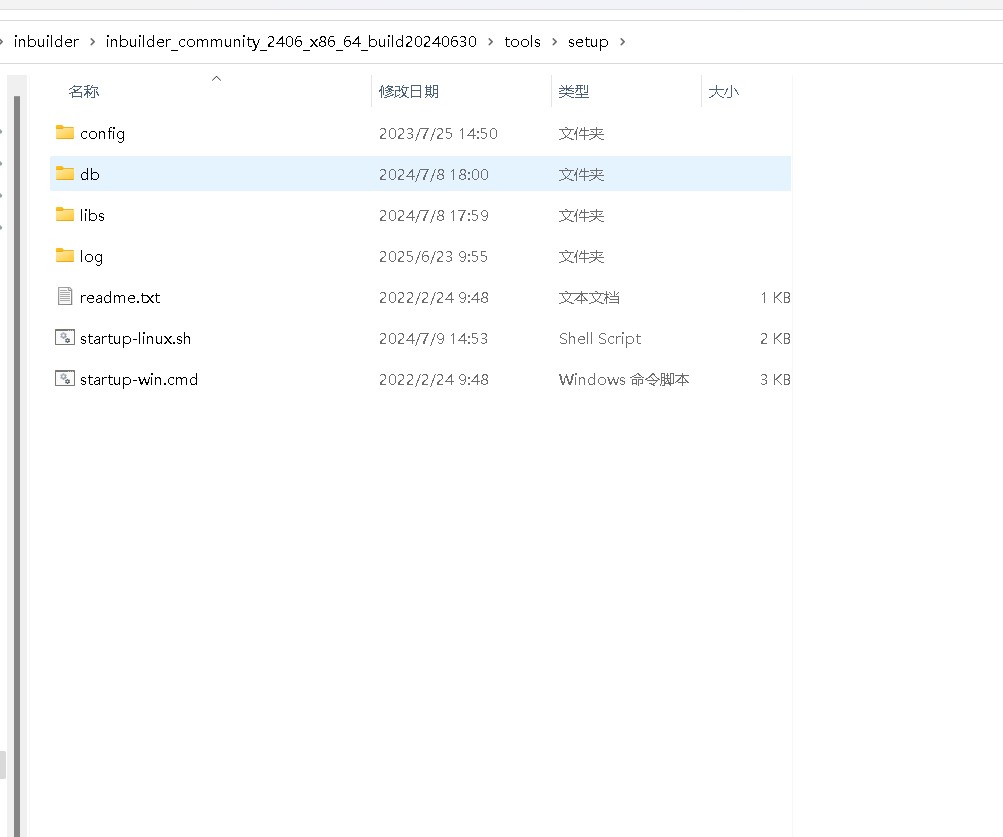Select the db folder row
Screen dimensions: 1003x837
300,174
